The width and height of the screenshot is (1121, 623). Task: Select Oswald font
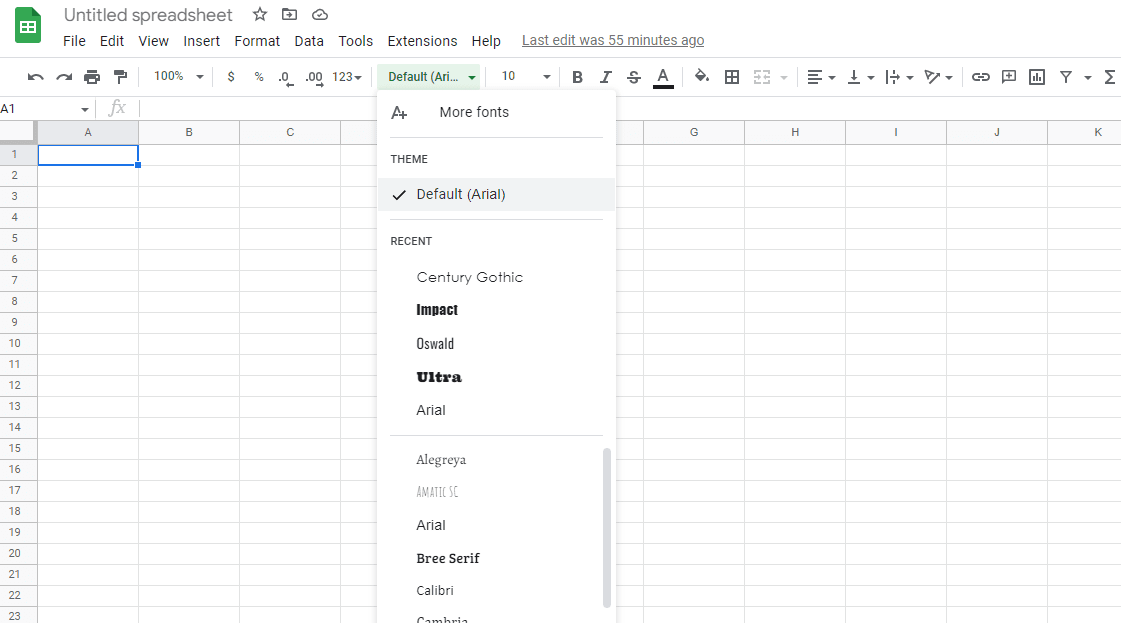click(x=496, y=343)
